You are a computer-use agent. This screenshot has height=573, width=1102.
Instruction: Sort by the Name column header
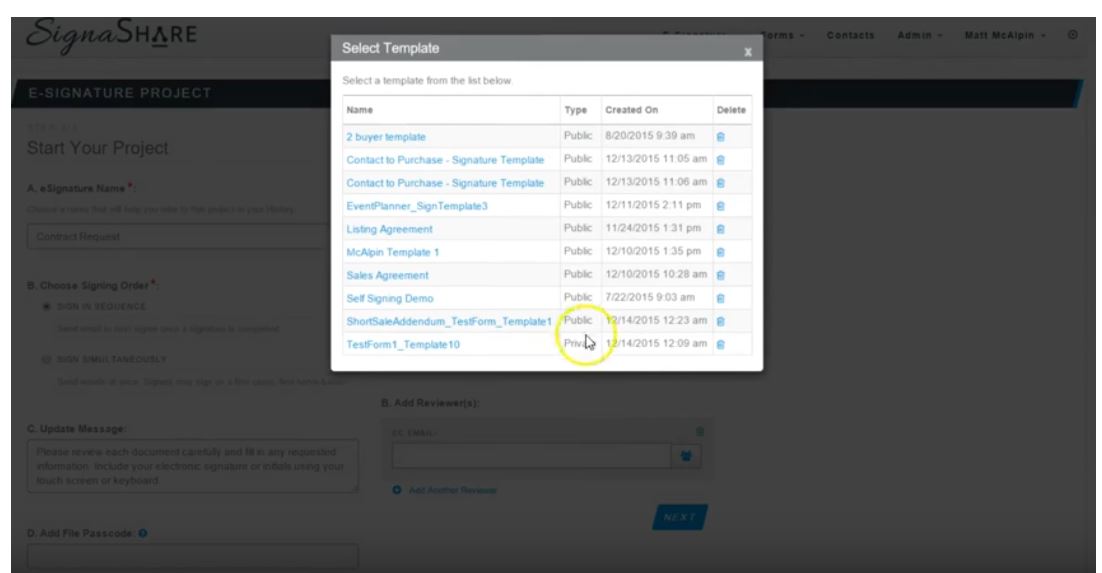tap(360, 110)
